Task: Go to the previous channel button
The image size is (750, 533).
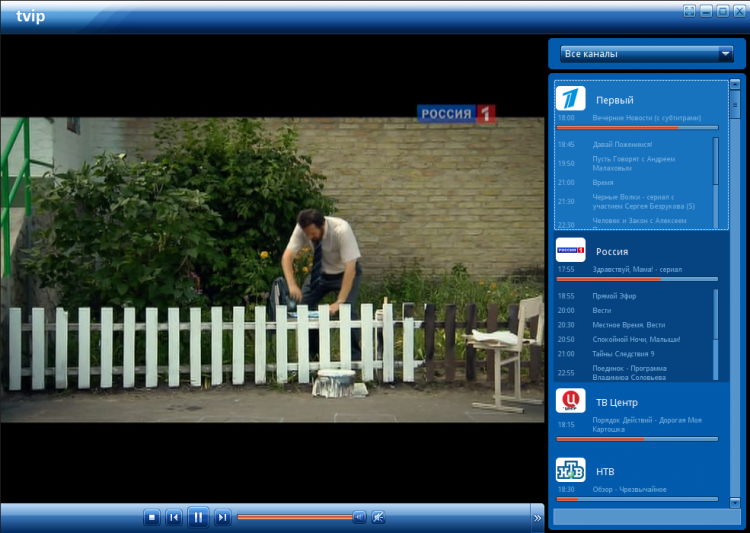Action: pyautogui.click(x=174, y=517)
